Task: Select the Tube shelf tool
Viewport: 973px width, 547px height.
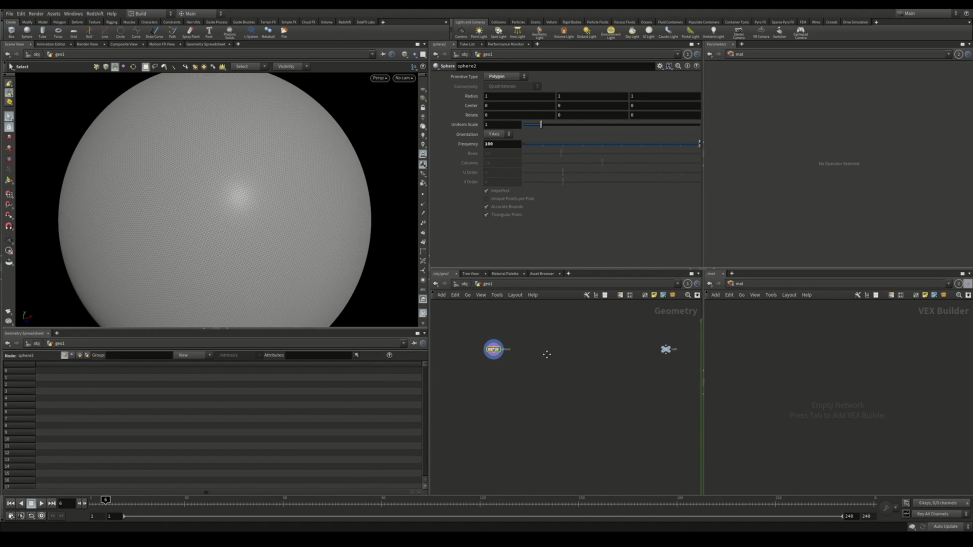Action: pyautogui.click(x=42, y=32)
